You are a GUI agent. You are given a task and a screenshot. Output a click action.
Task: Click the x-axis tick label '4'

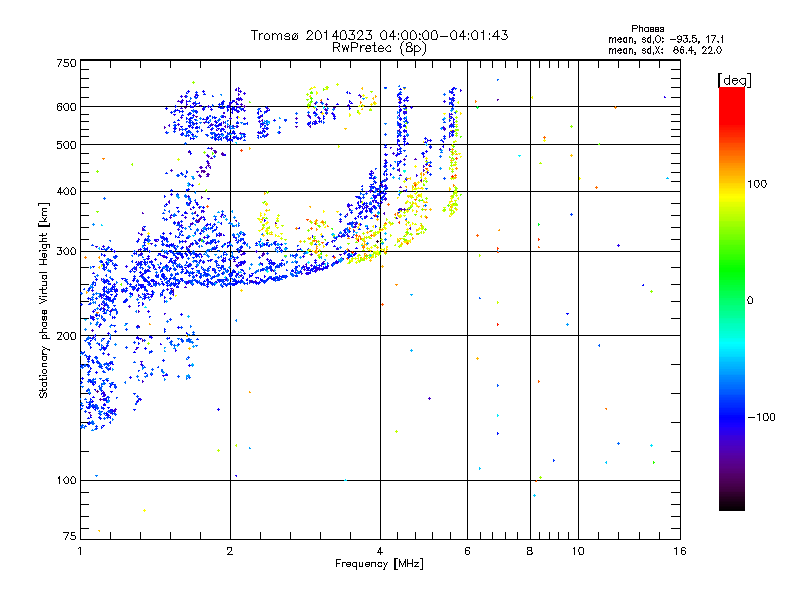(380, 551)
